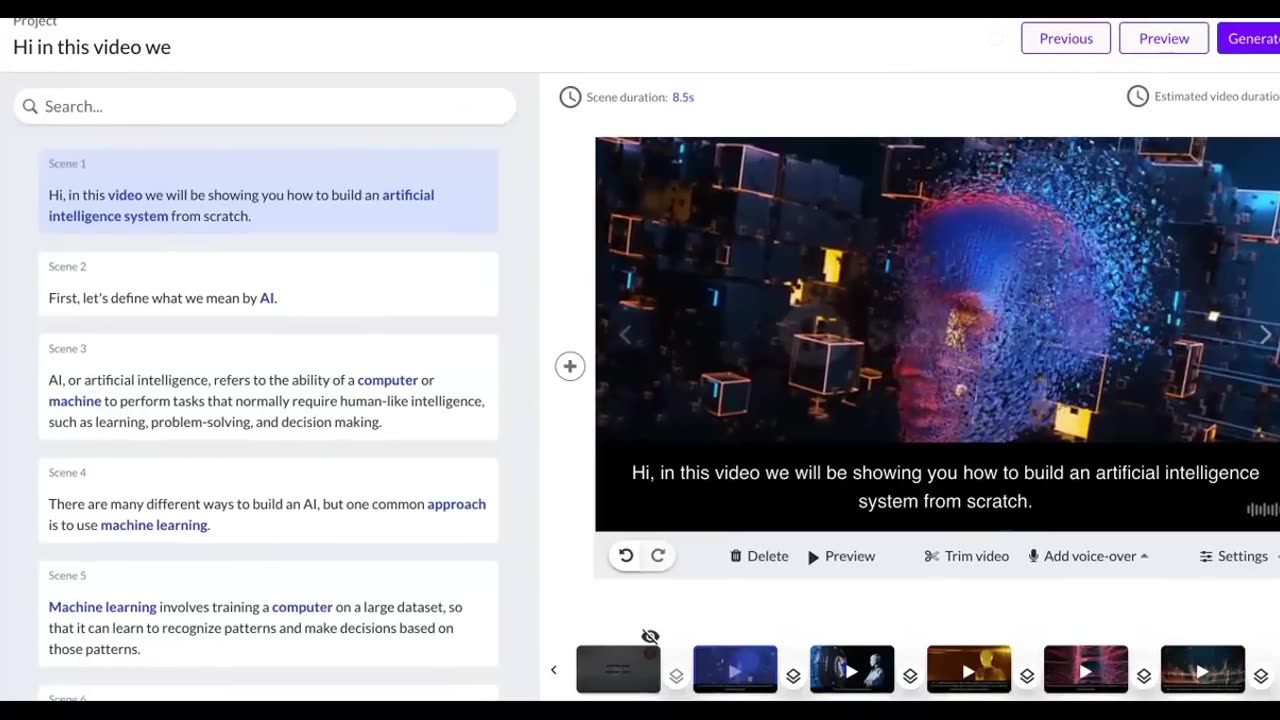The width and height of the screenshot is (1280, 720).
Task: Select the robot scene thumbnail
Action: click(852, 669)
